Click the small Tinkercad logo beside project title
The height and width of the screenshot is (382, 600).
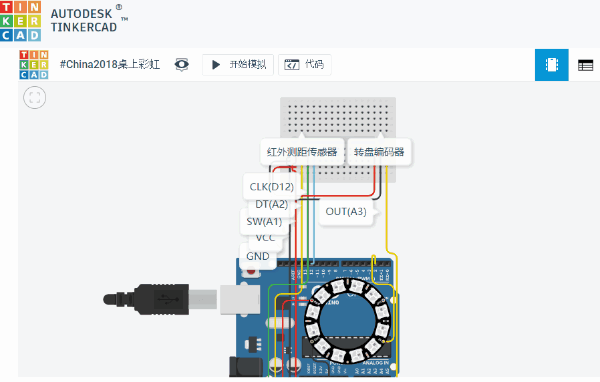pos(34,65)
